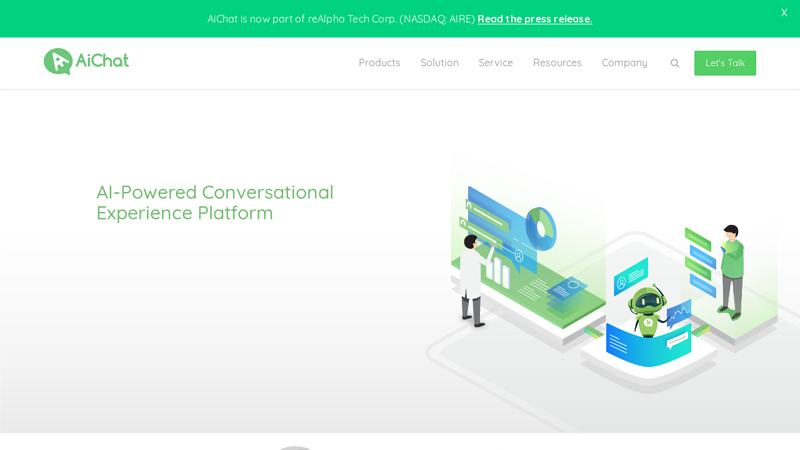The width and height of the screenshot is (800, 450).
Task: Click the 'AI-Powered Conversational Experience Platform' heading
Action: [215, 203]
